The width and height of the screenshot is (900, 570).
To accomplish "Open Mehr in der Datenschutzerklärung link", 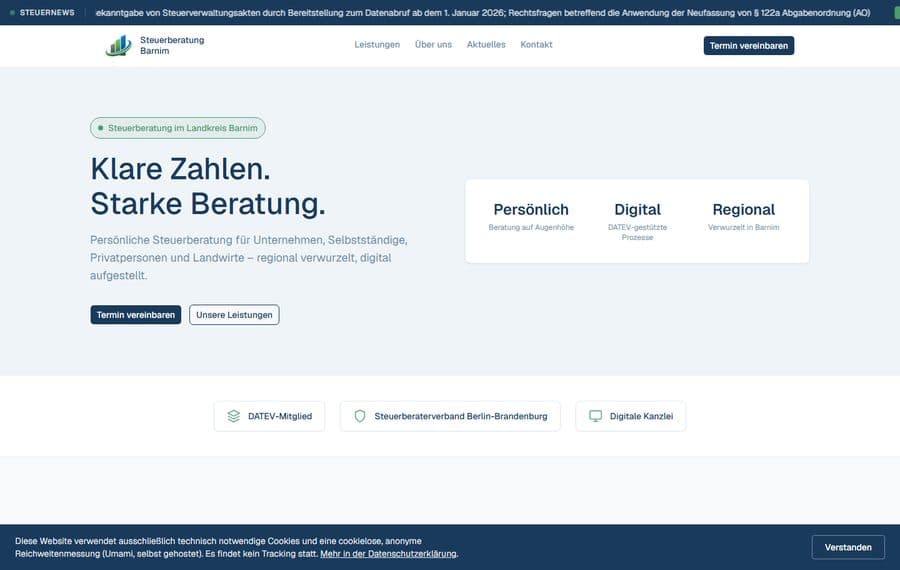I will pos(388,554).
